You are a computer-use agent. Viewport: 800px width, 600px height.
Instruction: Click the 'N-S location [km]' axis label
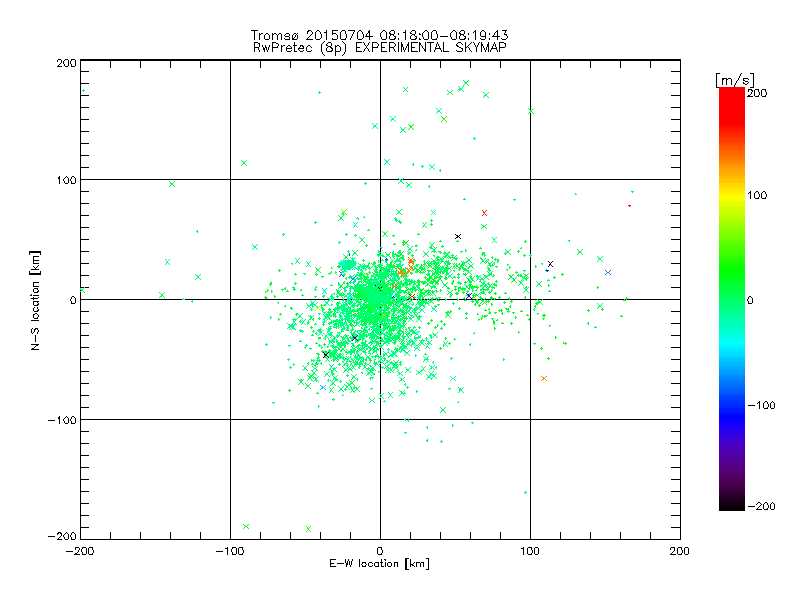35,300
